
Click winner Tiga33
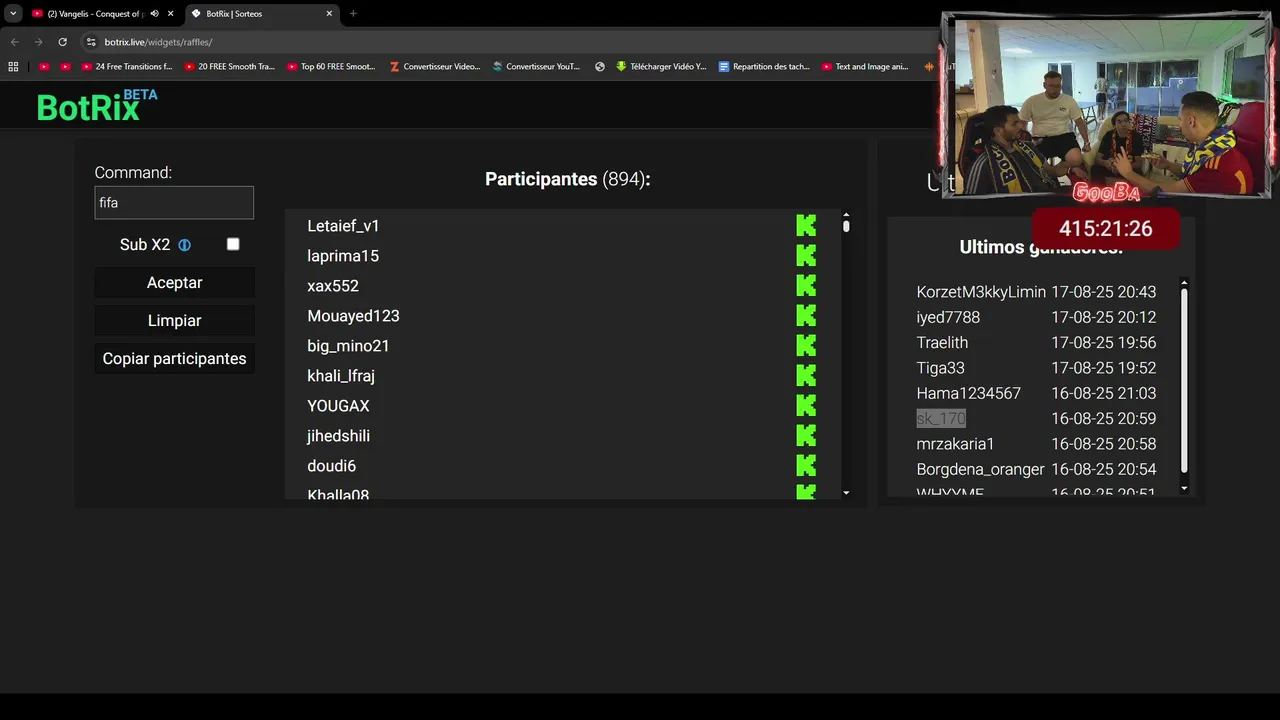point(941,368)
